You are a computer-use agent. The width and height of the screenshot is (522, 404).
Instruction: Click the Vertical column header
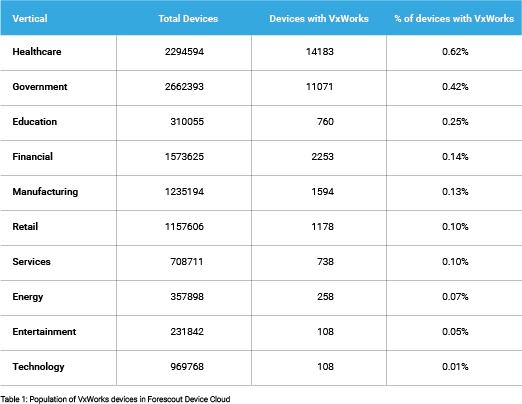(30, 19)
